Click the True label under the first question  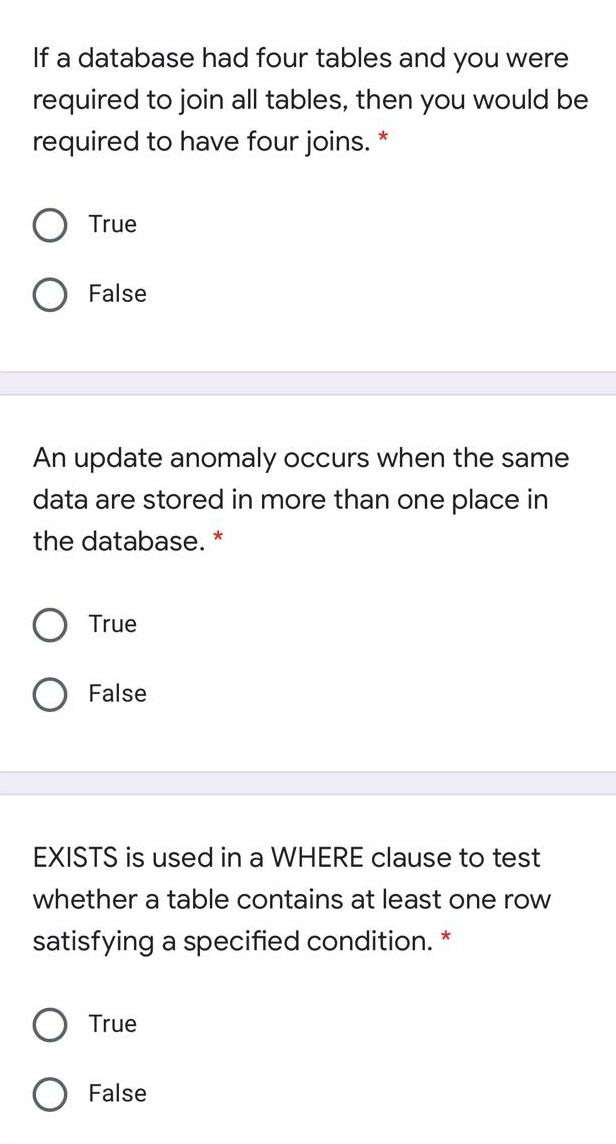[112, 224]
